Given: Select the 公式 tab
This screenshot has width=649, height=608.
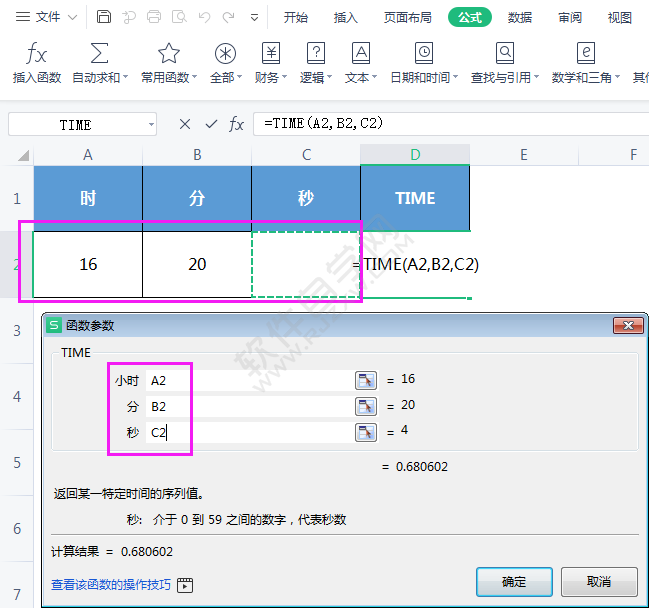Looking at the screenshot, I should (x=470, y=17).
